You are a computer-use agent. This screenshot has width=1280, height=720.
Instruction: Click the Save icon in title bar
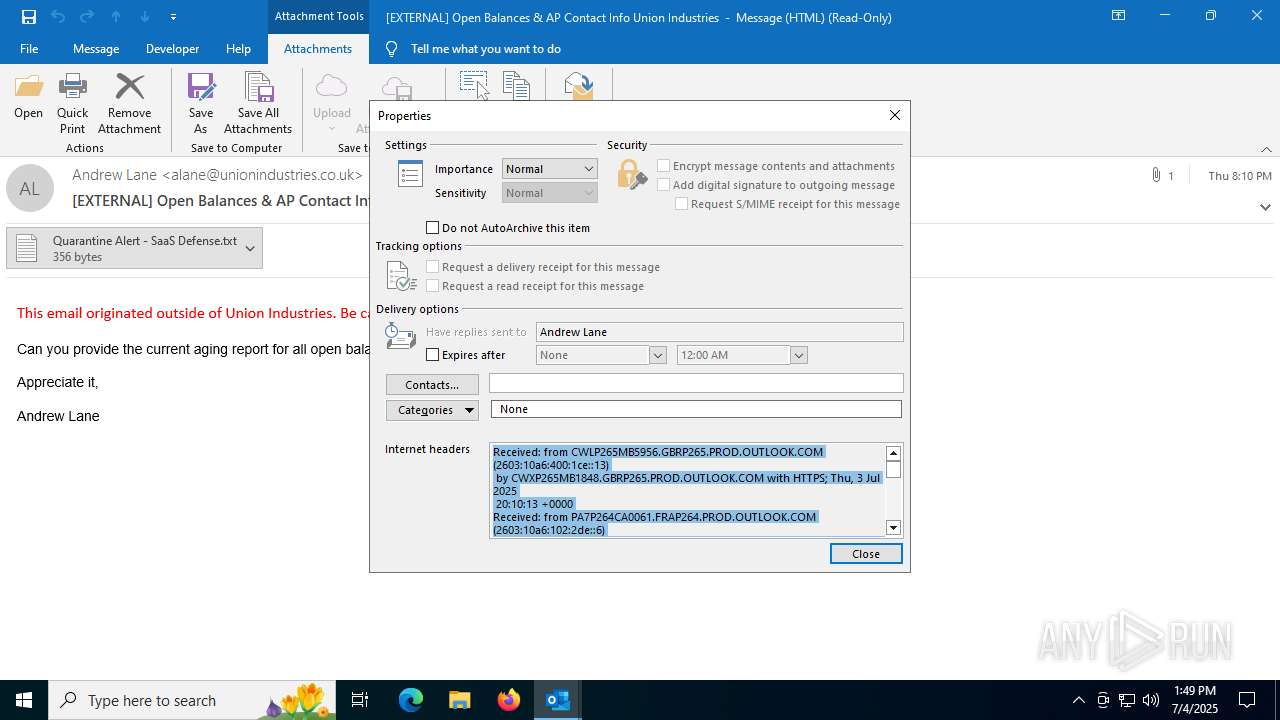pyautogui.click(x=29, y=17)
